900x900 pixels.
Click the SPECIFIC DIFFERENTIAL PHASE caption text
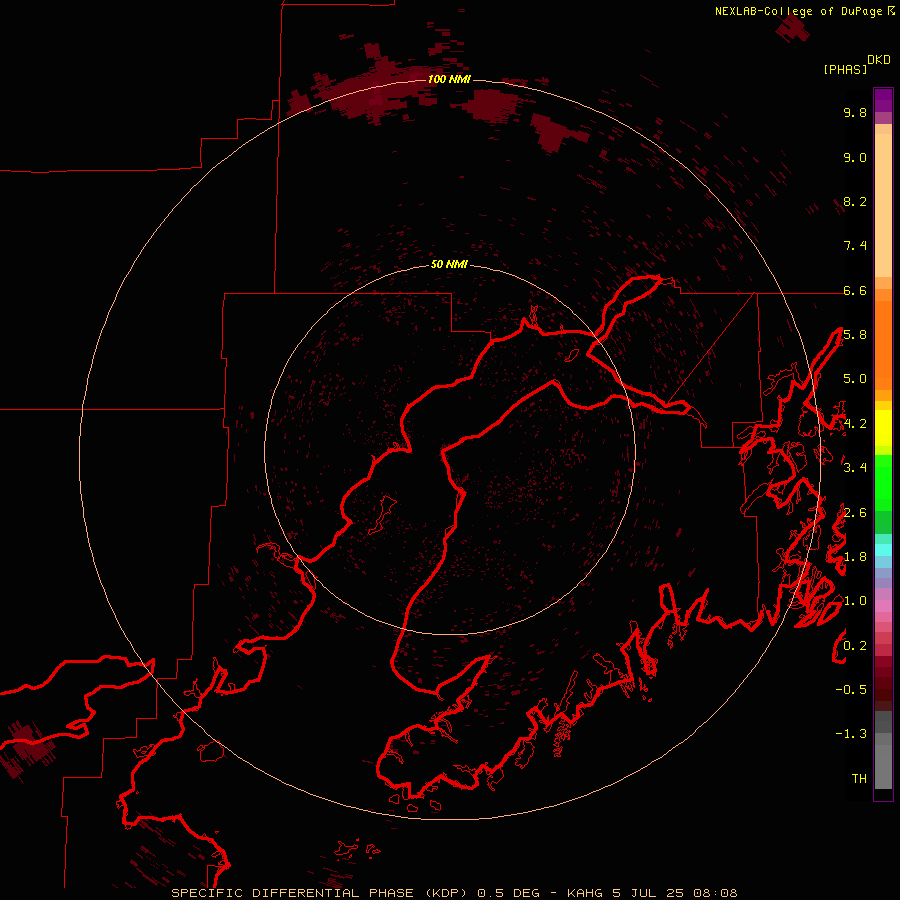[x=292, y=893]
